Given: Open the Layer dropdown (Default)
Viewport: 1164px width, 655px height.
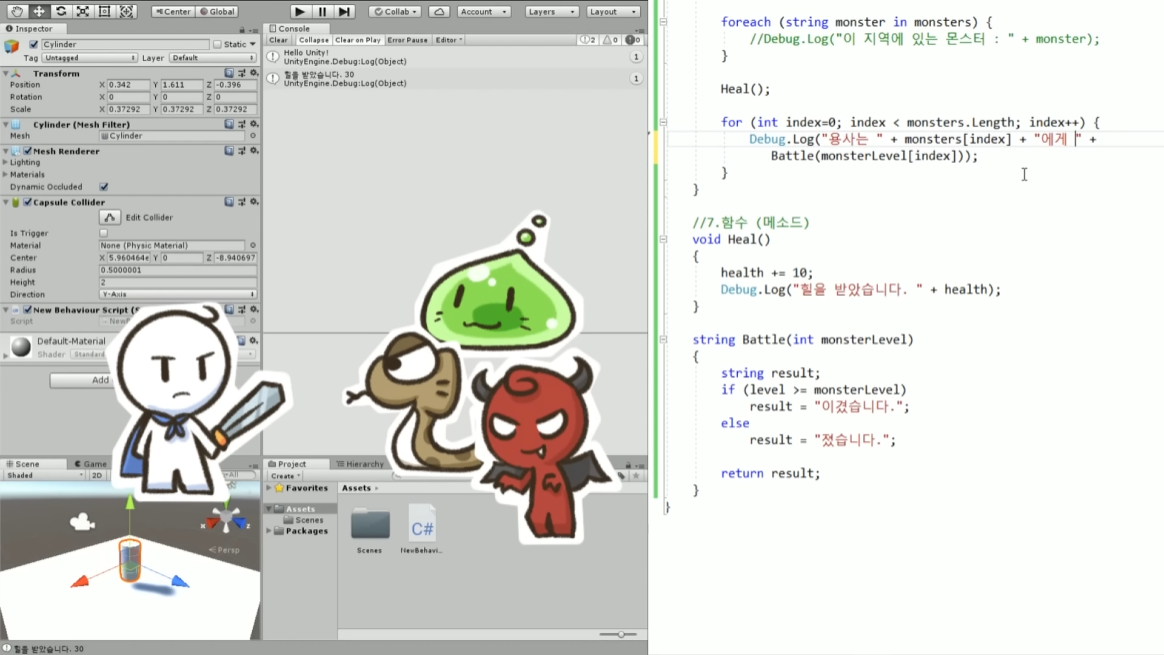Looking at the screenshot, I should [x=212, y=57].
